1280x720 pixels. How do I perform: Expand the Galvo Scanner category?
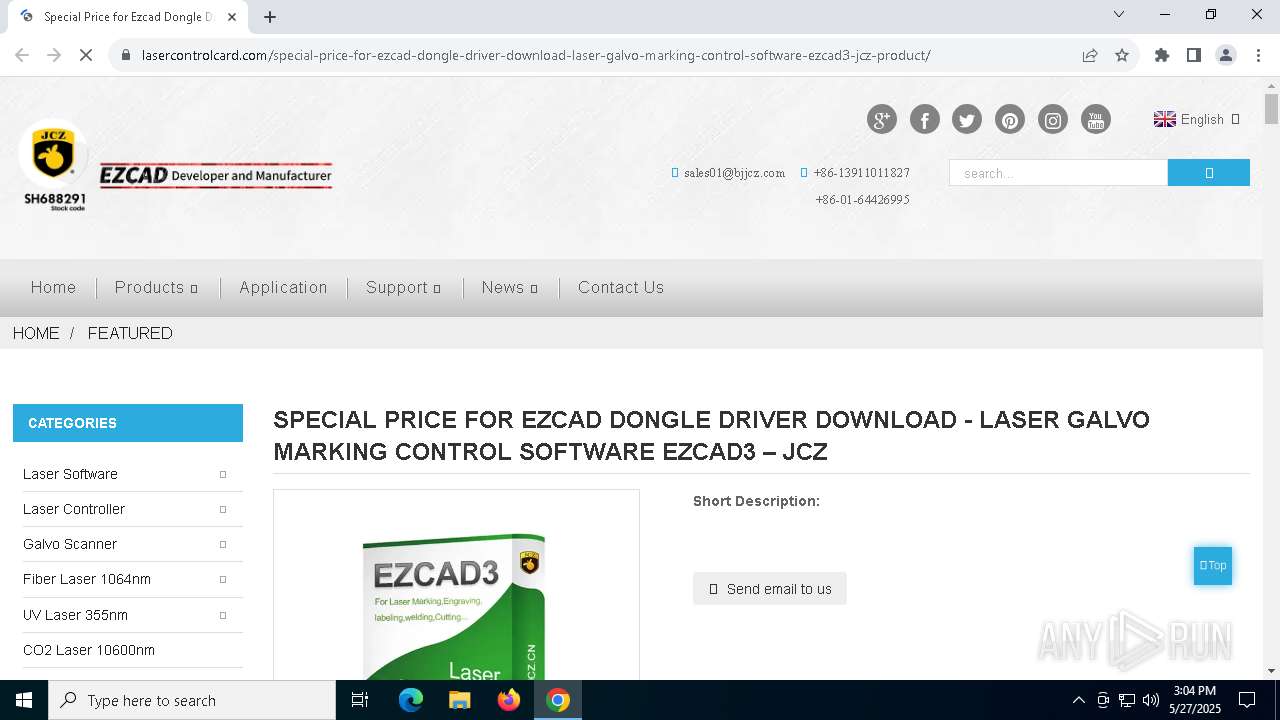point(223,544)
